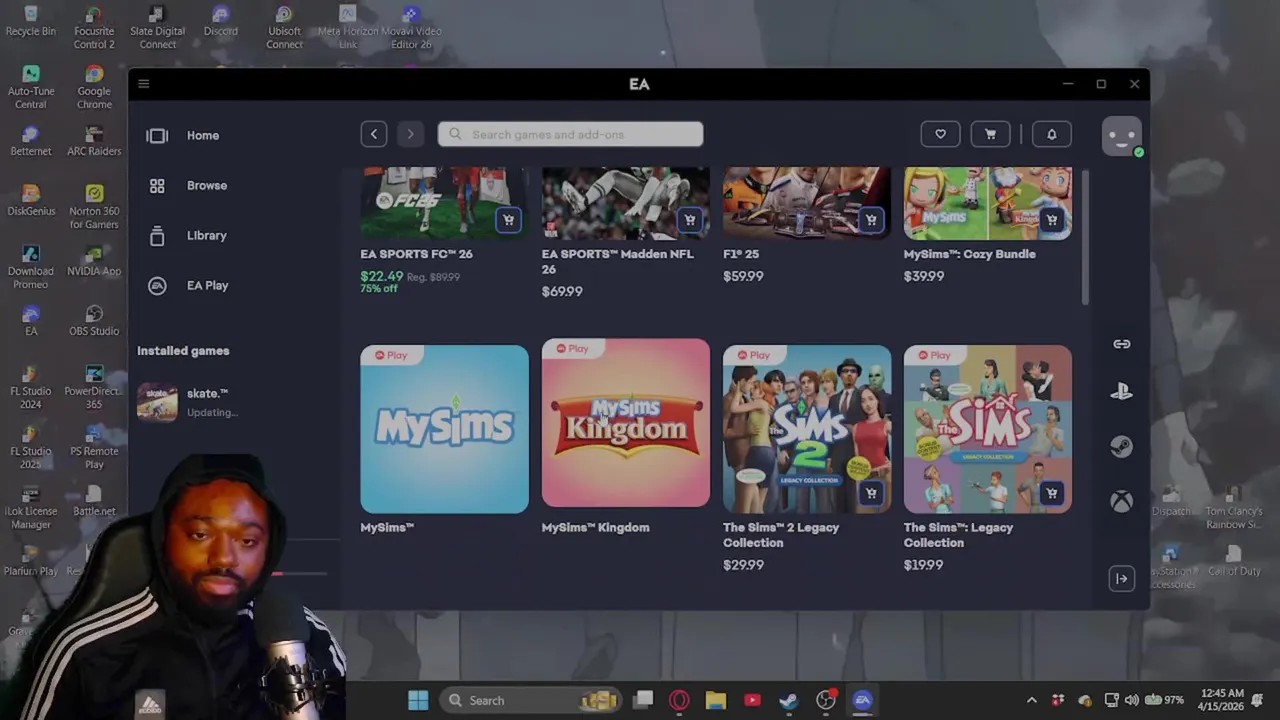Screen dimensions: 1280x720
Task: Open Recycle Bin on desktop
Action: 30,22
